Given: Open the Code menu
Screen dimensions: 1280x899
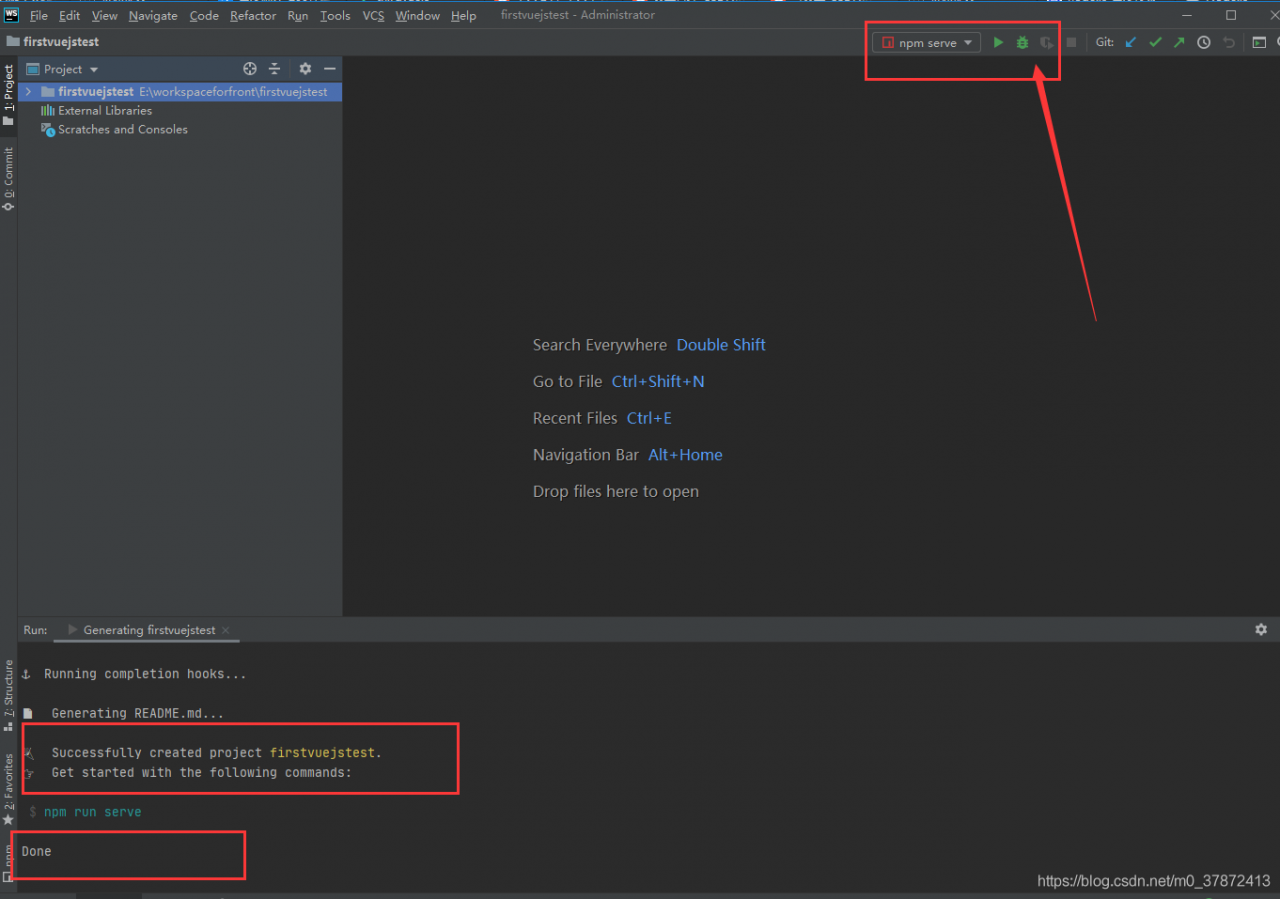Looking at the screenshot, I should pos(204,16).
